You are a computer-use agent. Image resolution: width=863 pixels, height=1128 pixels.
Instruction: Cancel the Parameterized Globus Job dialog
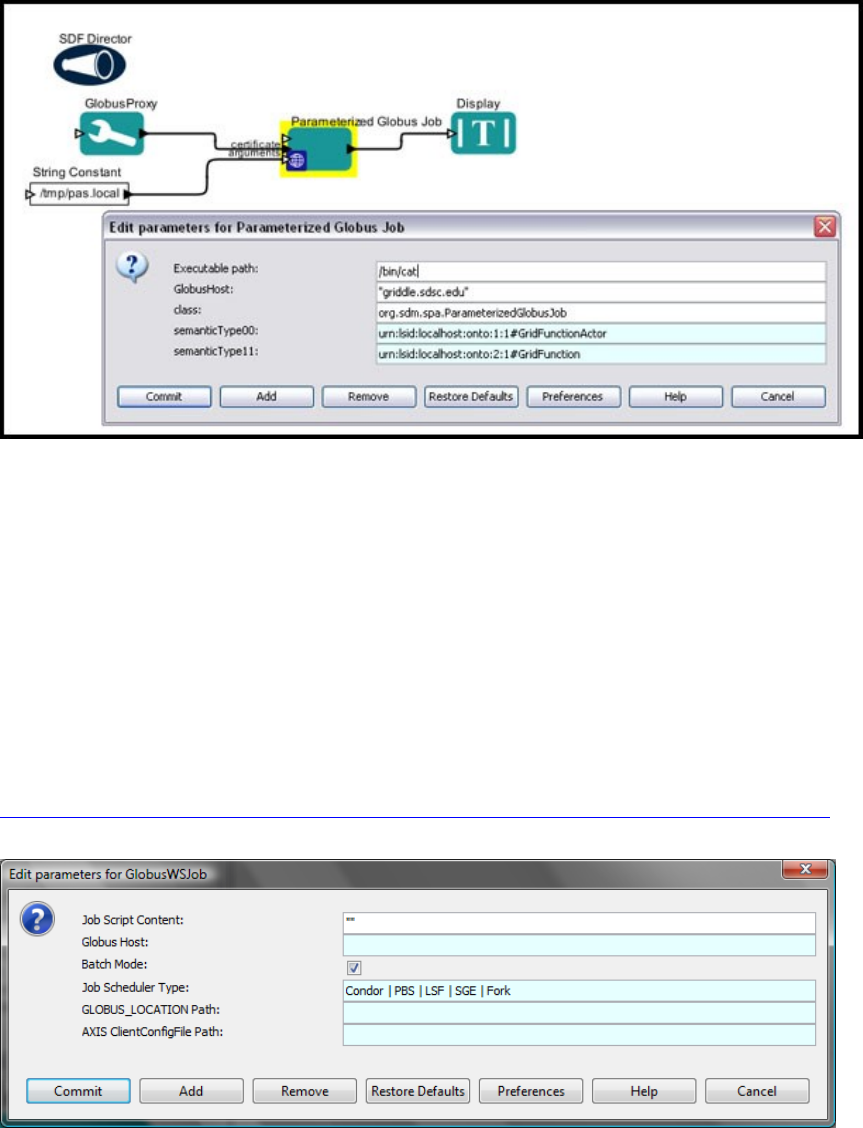(x=778, y=397)
